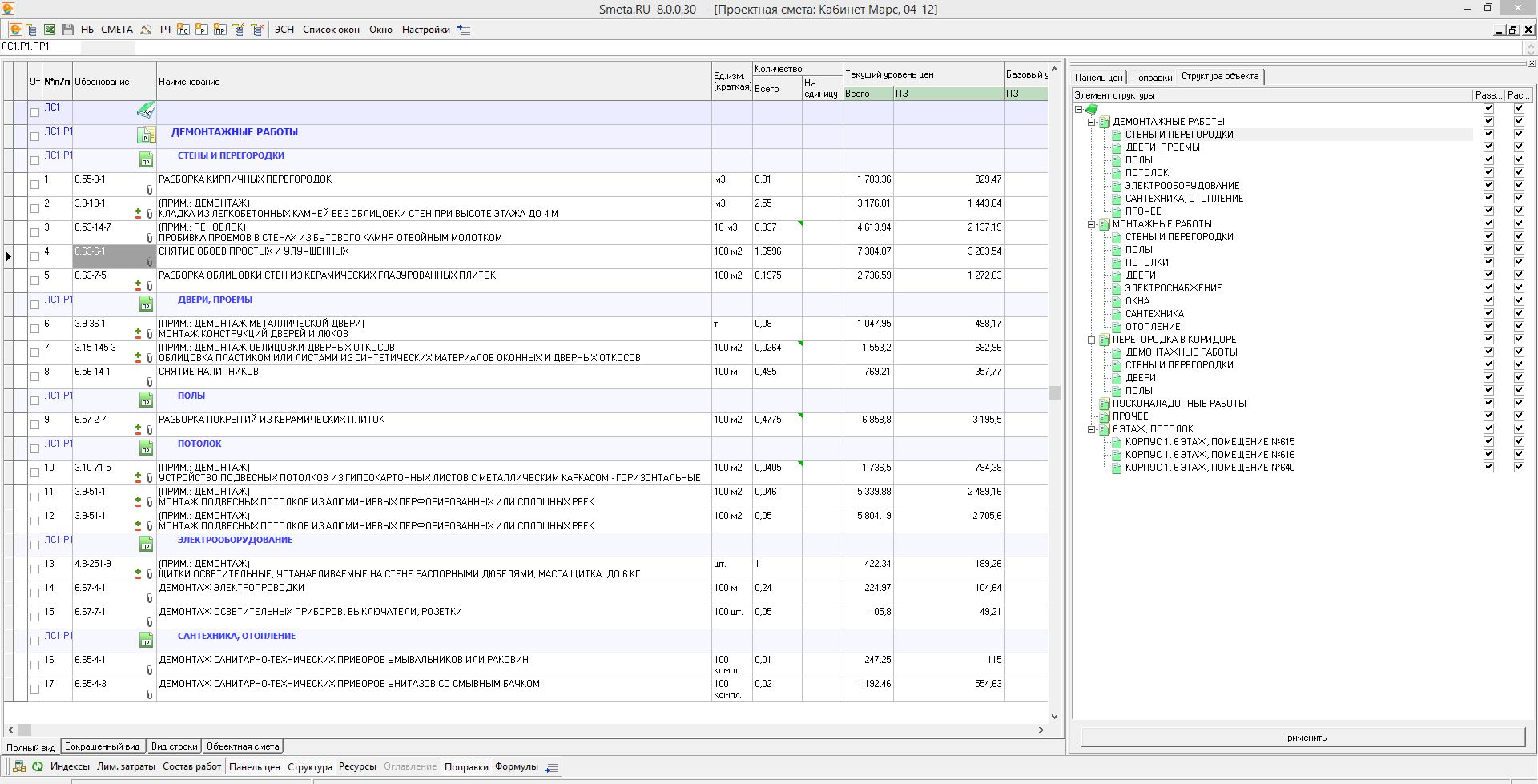Switch to the Панель цен tab on right
1538x784 pixels.
coord(1098,78)
